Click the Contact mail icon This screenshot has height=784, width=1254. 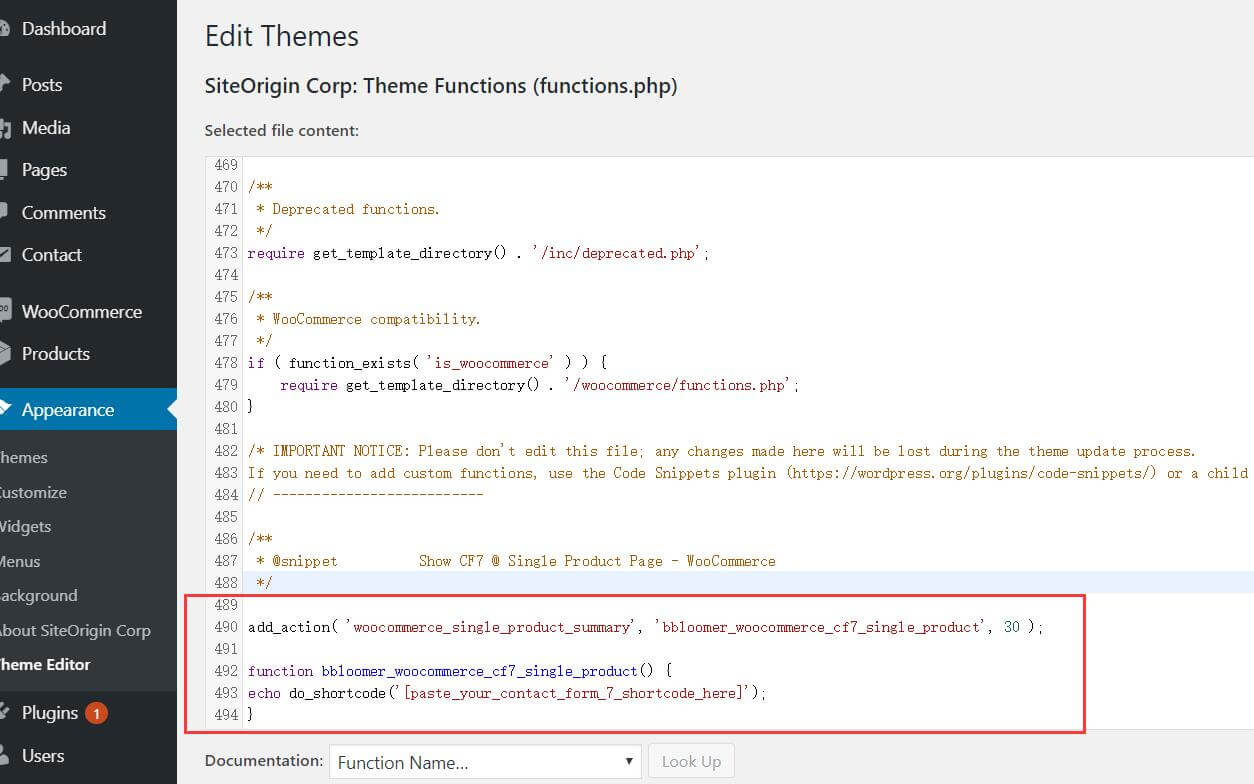[x=5, y=255]
